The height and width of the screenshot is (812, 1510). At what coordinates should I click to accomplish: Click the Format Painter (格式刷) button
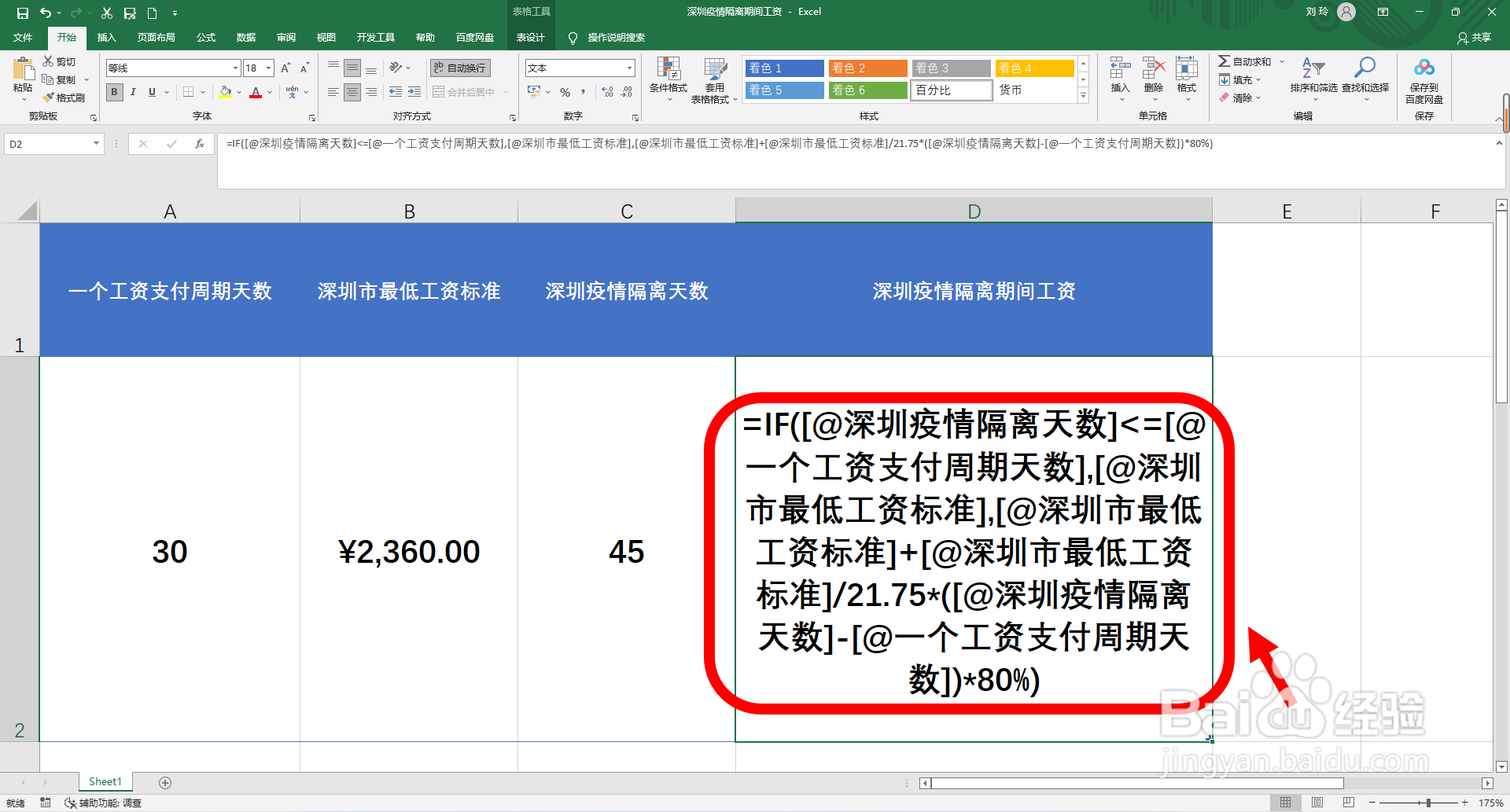click(x=63, y=97)
